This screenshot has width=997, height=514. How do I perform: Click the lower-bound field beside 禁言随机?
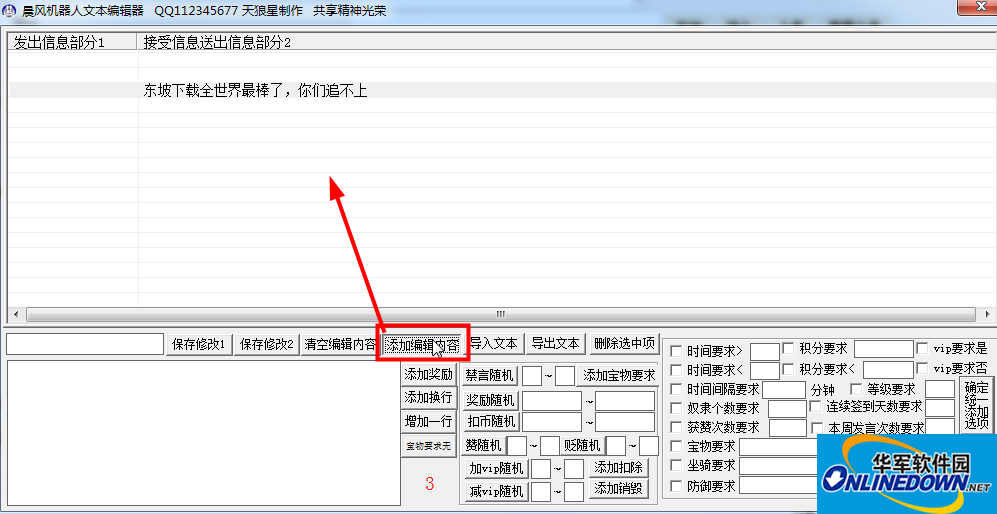(x=532, y=376)
